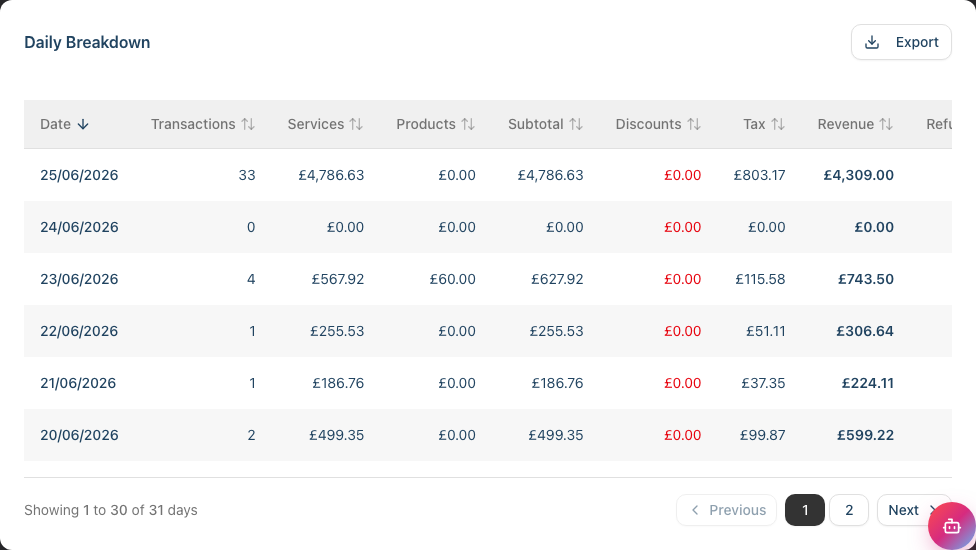Click the tax value £37.35
The image size is (976, 550).
pyautogui.click(x=763, y=383)
